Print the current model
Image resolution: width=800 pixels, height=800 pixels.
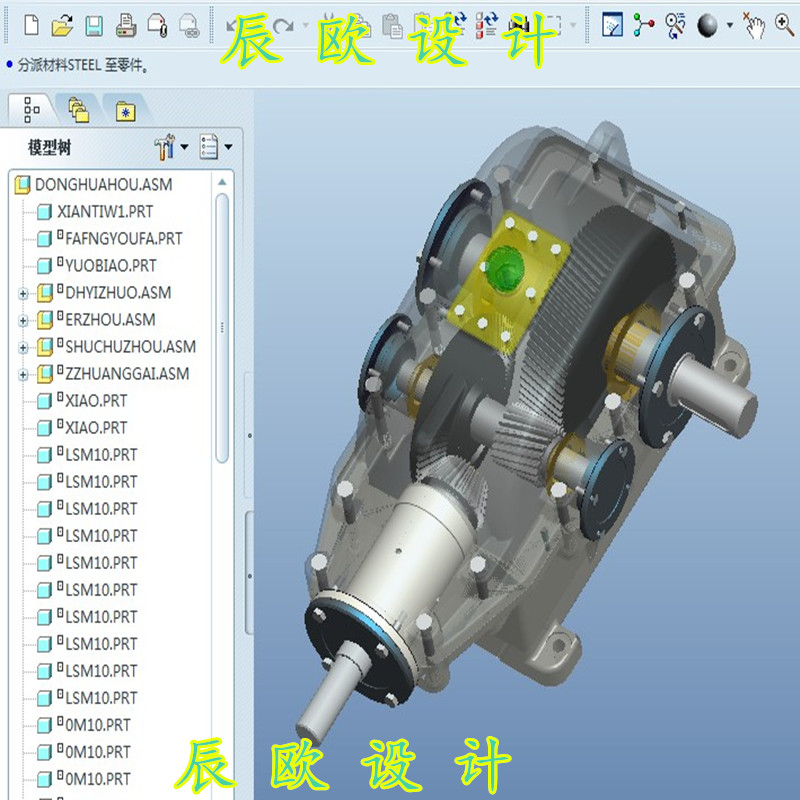(126, 25)
